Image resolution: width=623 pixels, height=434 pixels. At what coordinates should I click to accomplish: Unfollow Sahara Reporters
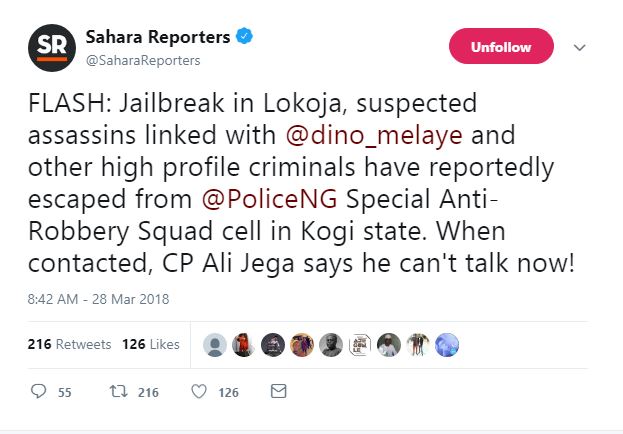click(500, 47)
